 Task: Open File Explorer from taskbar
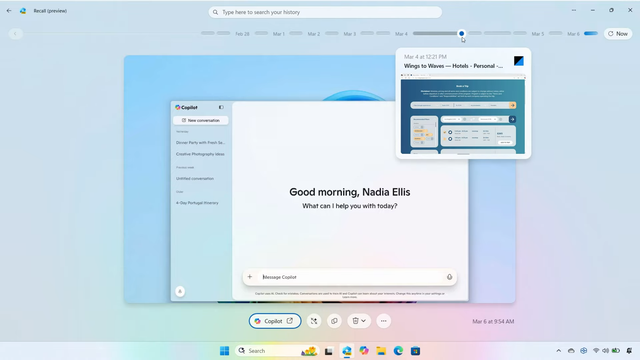point(381,351)
